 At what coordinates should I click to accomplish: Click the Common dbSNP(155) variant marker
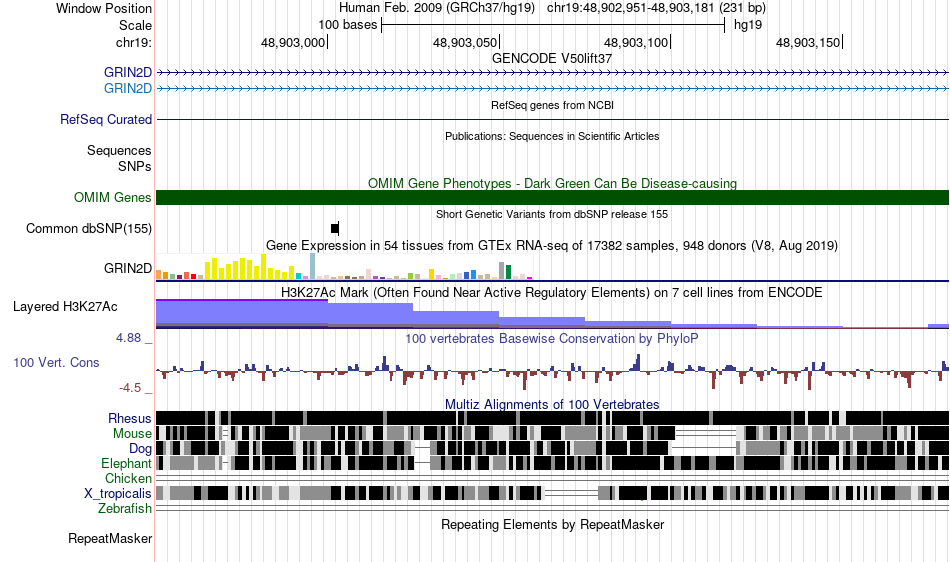tap(335, 228)
